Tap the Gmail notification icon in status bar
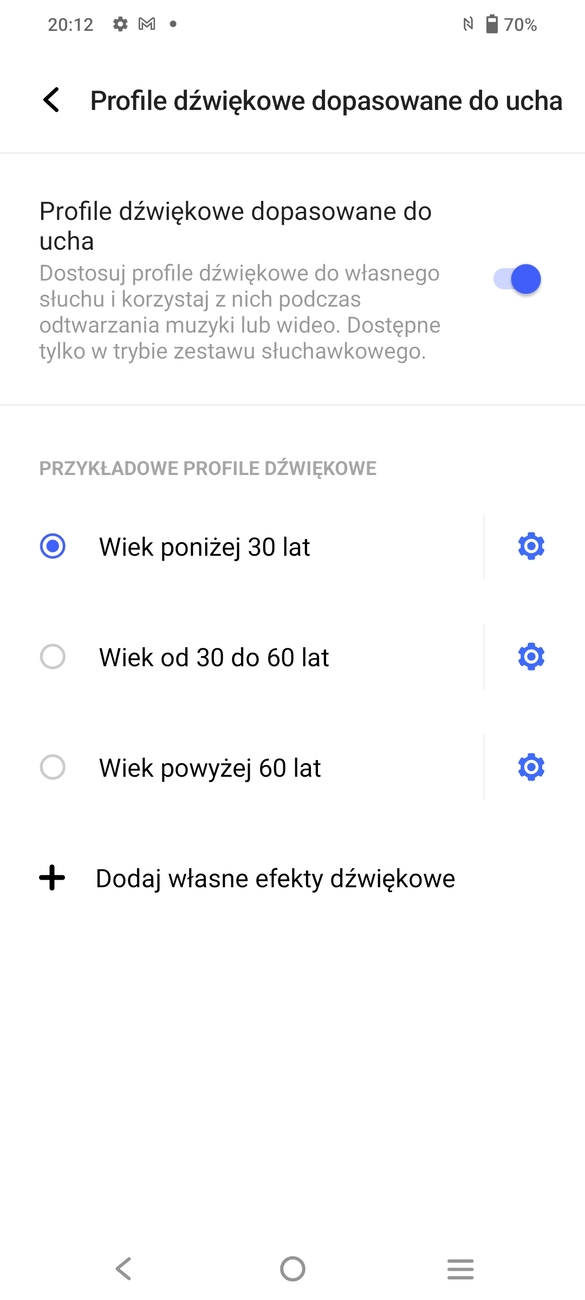 [147, 24]
